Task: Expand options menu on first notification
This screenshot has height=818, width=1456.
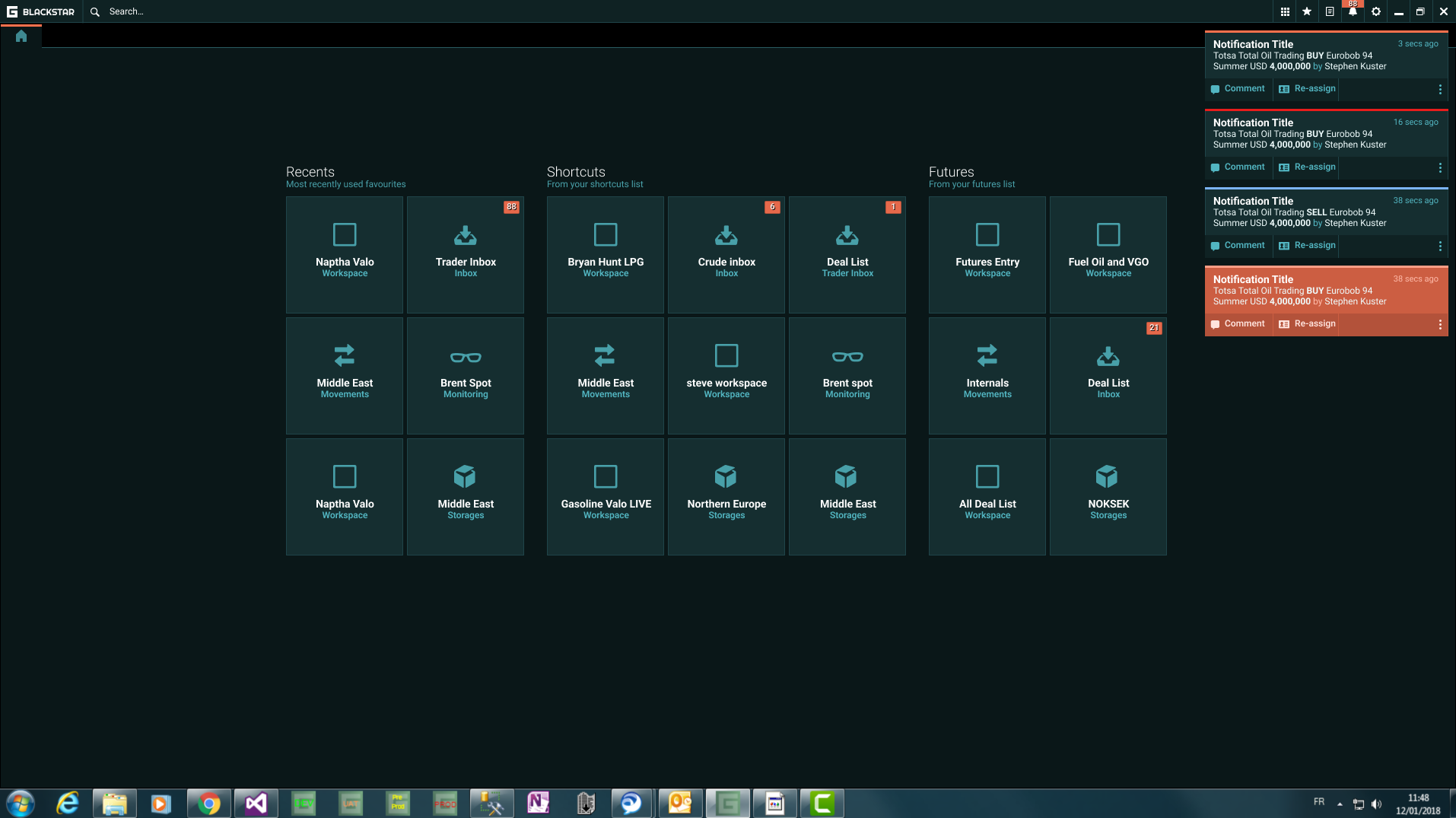Action: tap(1439, 89)
